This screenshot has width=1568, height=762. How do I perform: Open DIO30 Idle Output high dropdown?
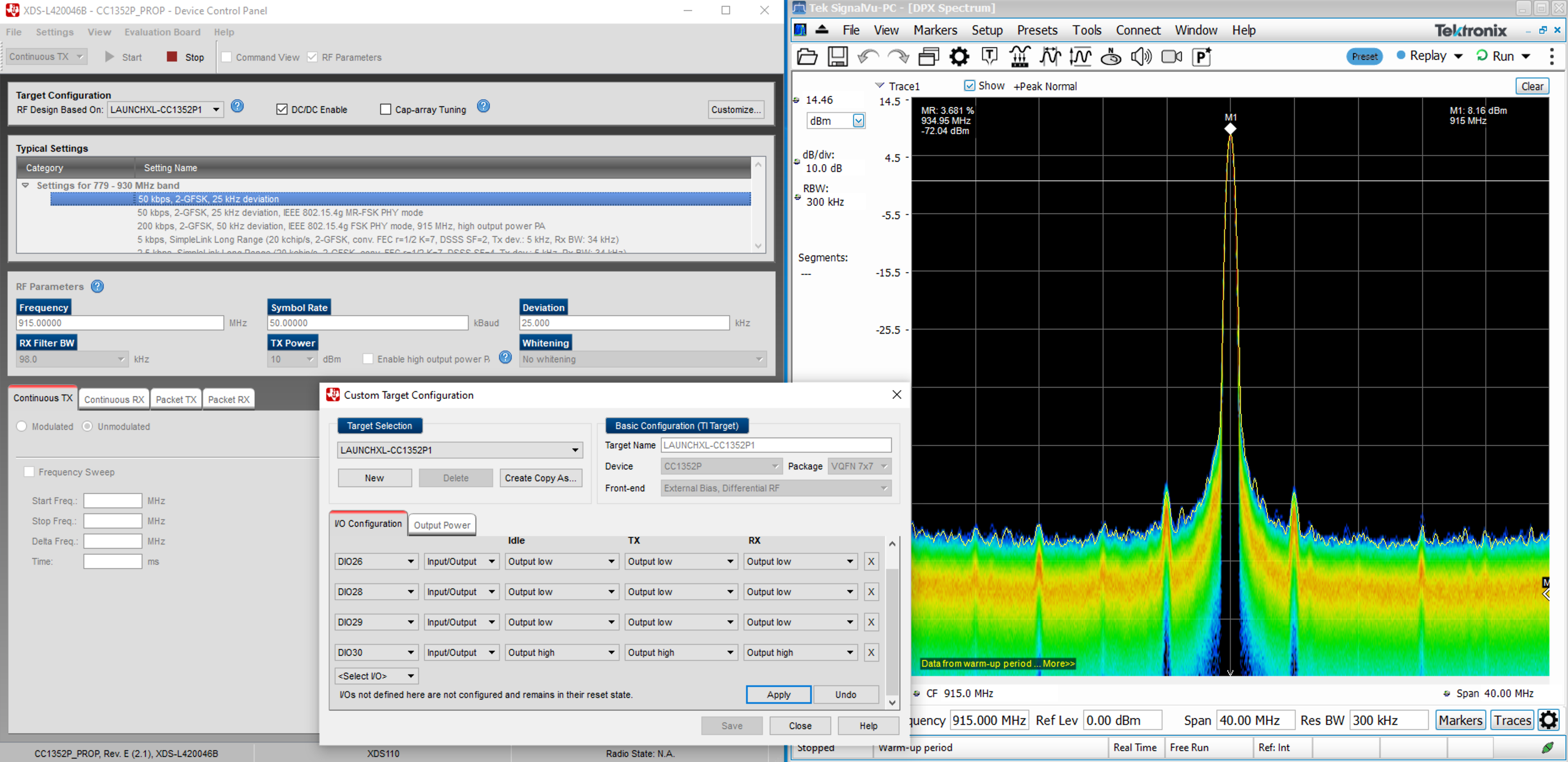click(x=561, y=652)
